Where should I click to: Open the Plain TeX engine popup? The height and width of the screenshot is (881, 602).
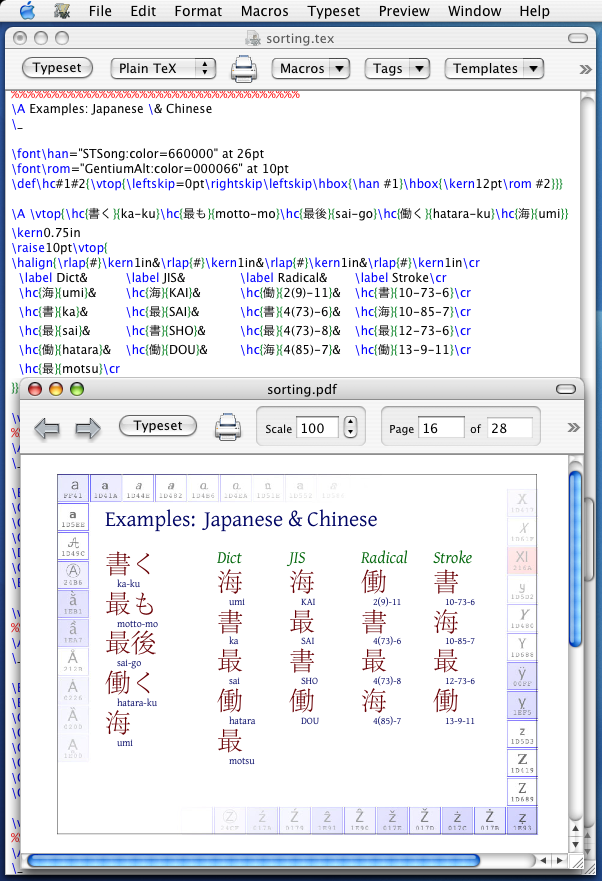(163, 69)
